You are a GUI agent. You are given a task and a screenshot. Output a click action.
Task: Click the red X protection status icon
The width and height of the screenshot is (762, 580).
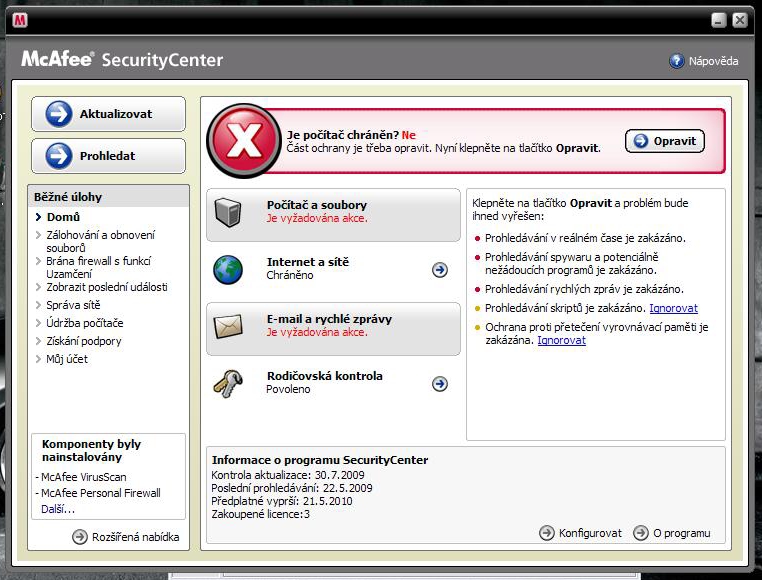243,141
